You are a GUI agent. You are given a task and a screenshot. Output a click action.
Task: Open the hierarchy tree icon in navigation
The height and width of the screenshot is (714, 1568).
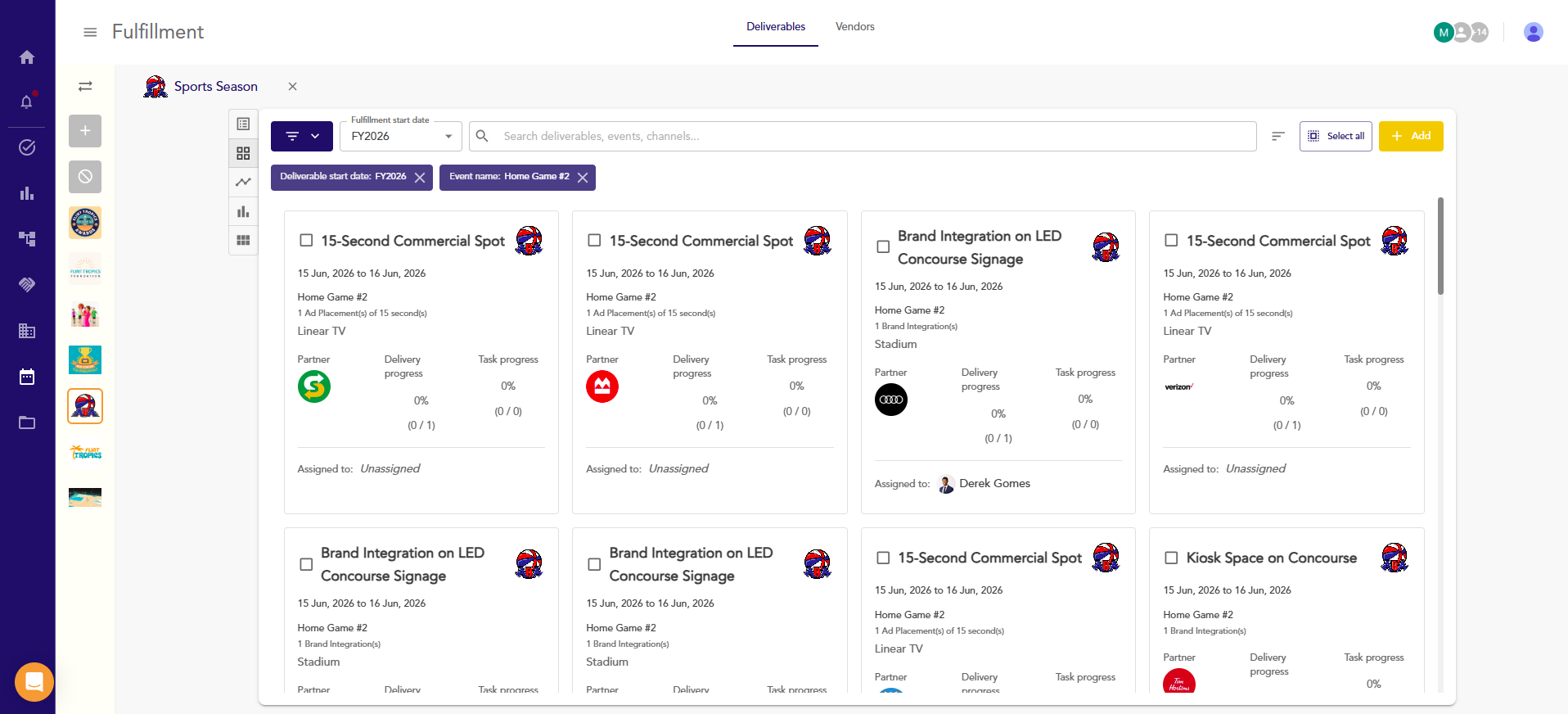pos(27,239)
